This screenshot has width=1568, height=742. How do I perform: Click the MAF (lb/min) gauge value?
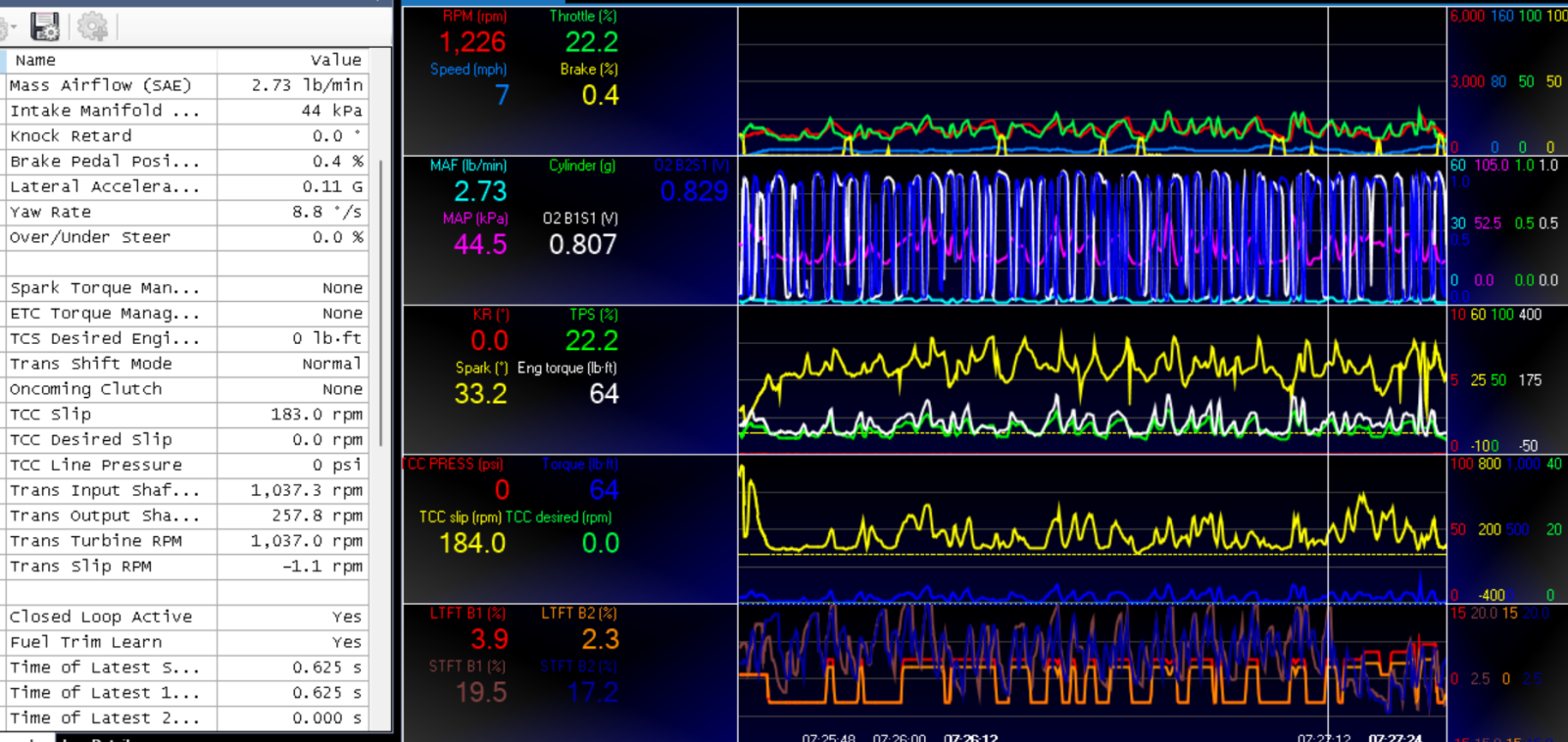coord(480,191)
